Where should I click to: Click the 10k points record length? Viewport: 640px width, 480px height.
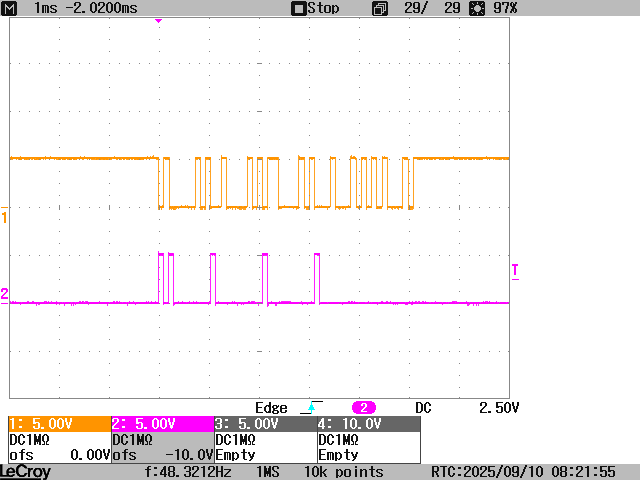click(344, 472)
